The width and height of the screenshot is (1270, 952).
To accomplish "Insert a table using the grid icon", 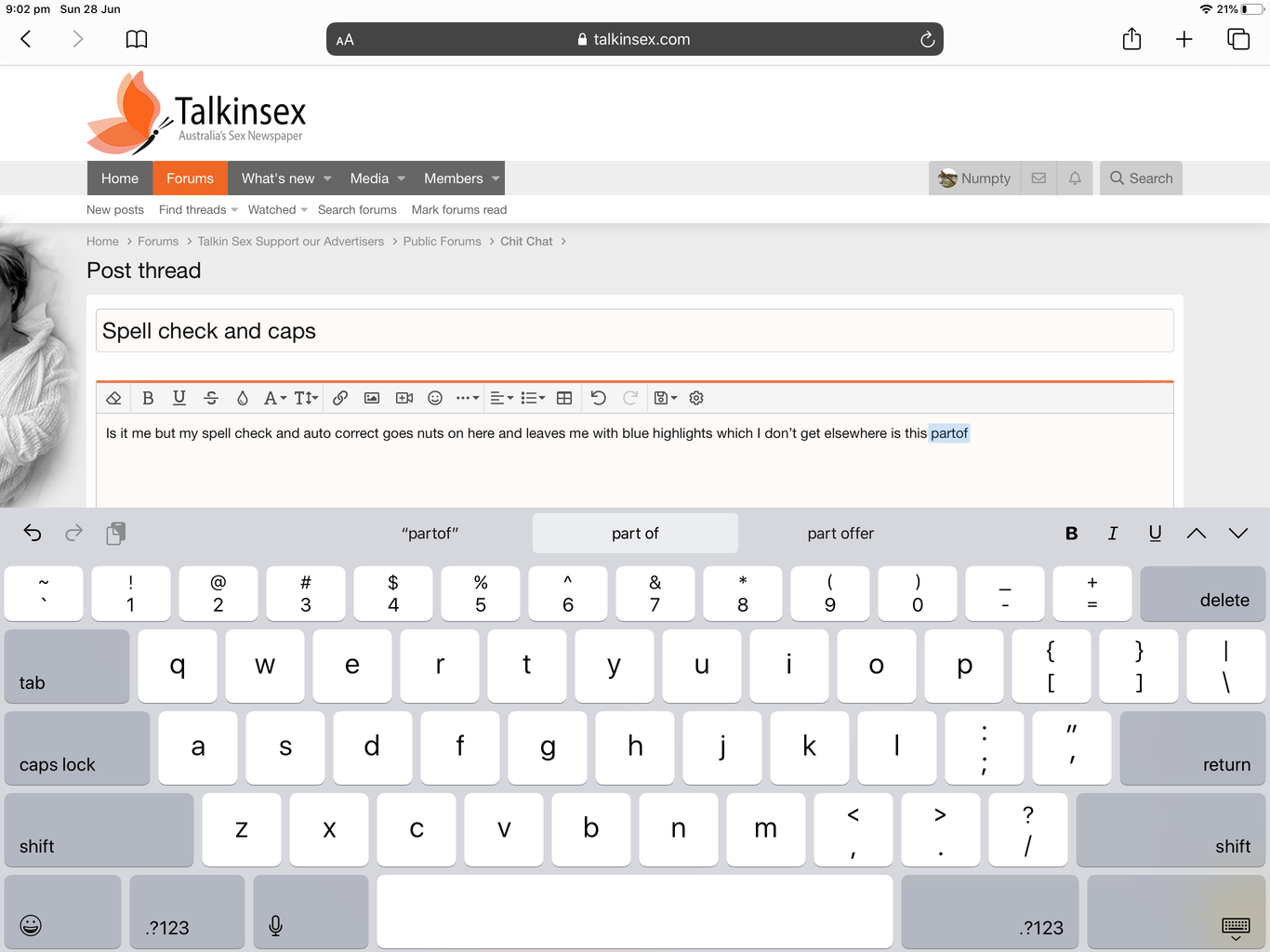I will click(x=564, y=398).
